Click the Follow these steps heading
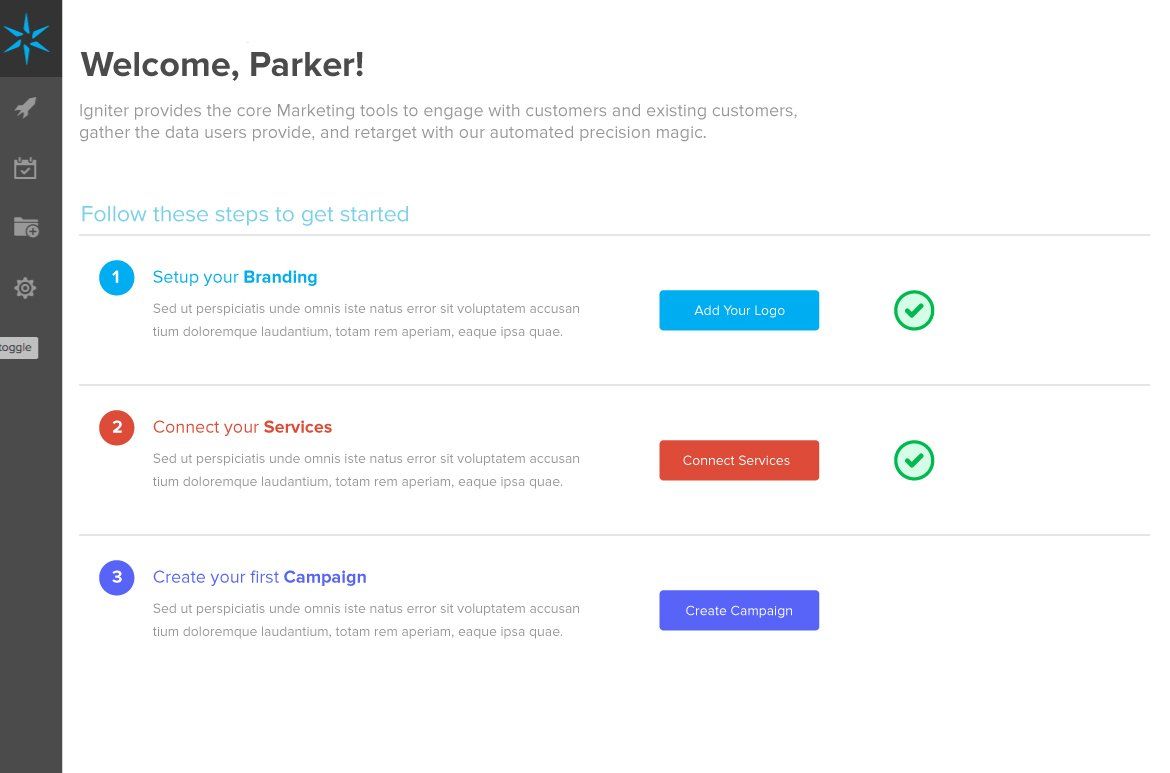This screenshot has height=773, width=1170. (245, 214)
